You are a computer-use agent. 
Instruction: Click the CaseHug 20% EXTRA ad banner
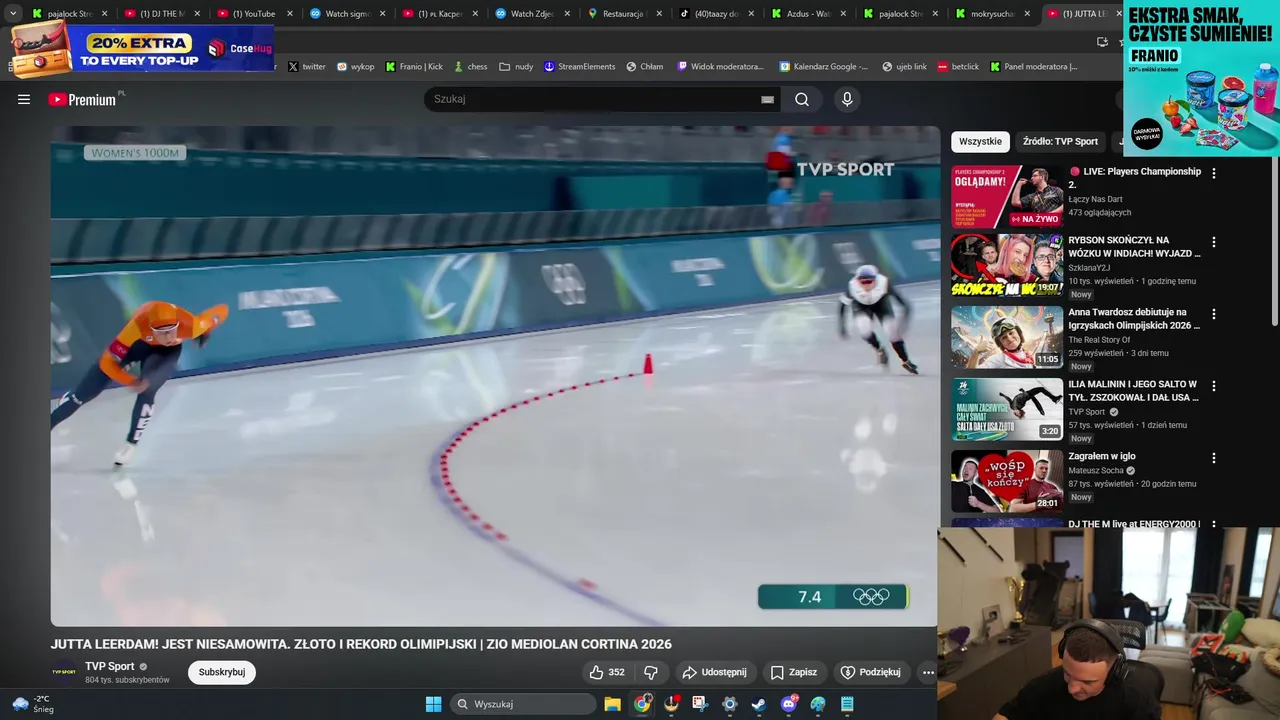(x=143, y=48)
